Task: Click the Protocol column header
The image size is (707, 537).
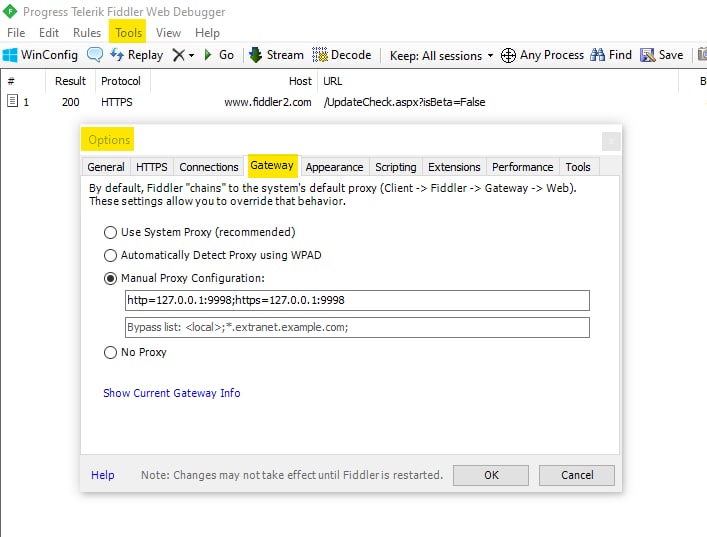Action: point(121,81)
